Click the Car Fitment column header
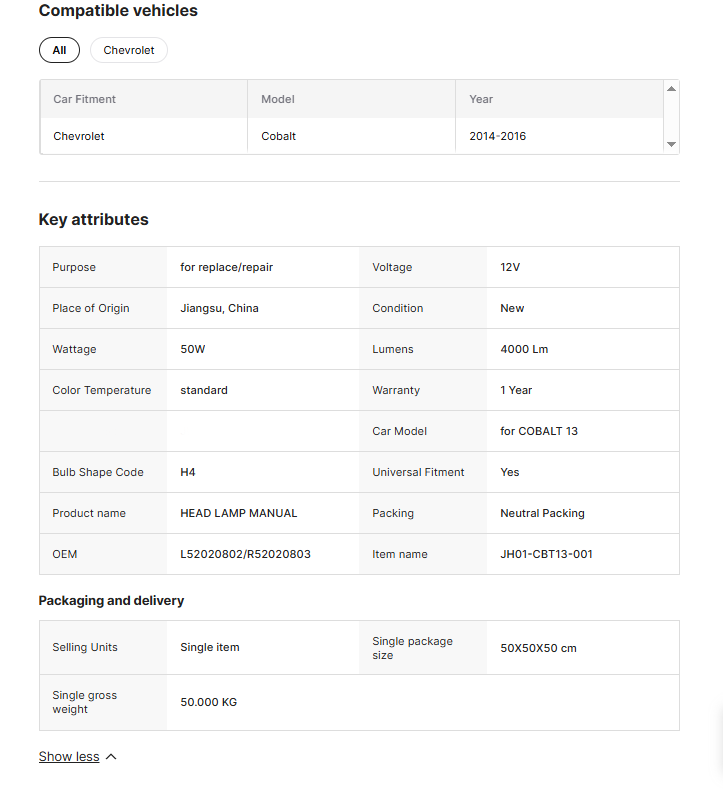 [x=85, y=99]
